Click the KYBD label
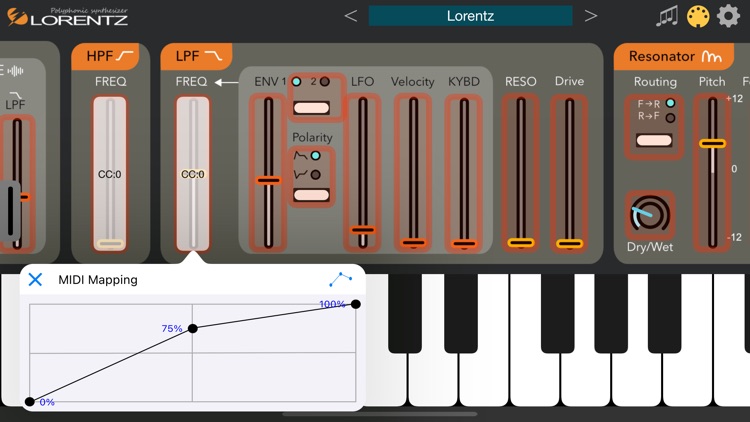Image resolution: width=750 pixels, height=422 pixels. coord(463,81)
